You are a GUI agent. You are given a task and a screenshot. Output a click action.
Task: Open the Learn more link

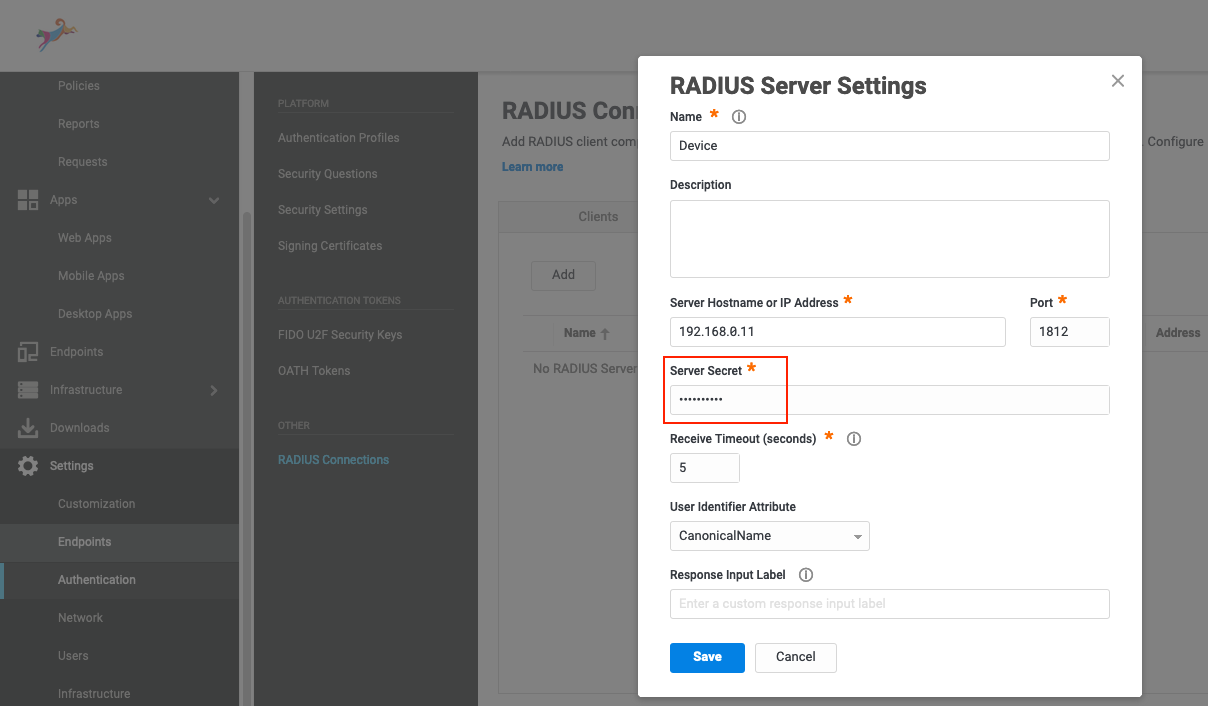(x=532, y=166)
